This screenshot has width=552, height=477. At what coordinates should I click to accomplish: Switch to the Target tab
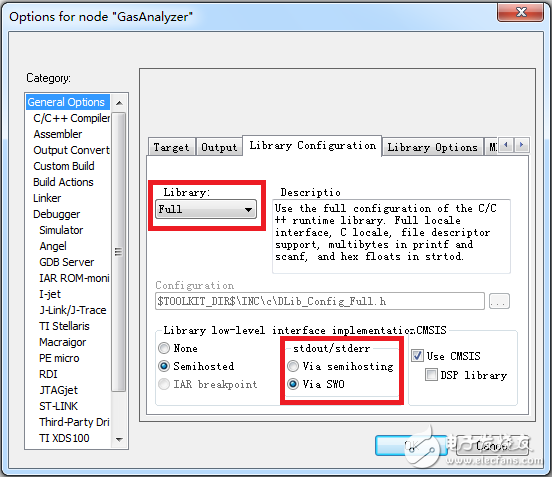point(171,147)
